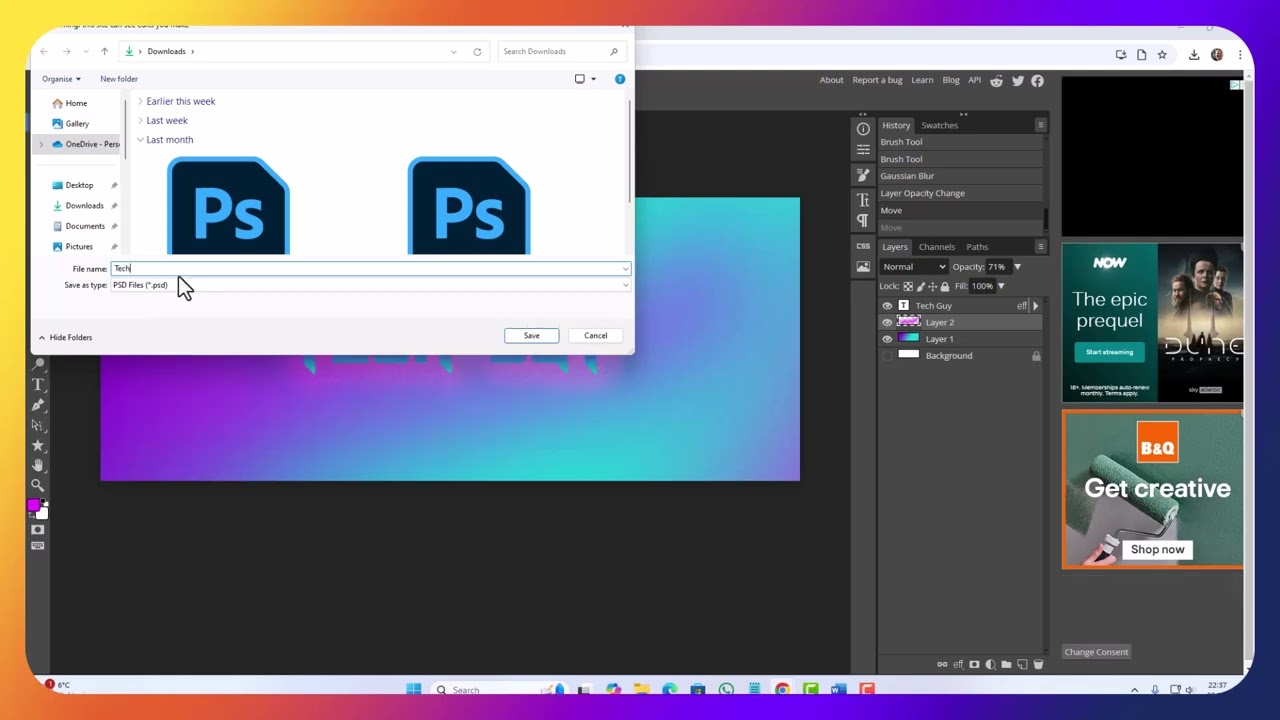The width and height of the screenshot is (1280, 720).
Task: Add a new folder in Layers panel footer
Action: [1006, 664]
